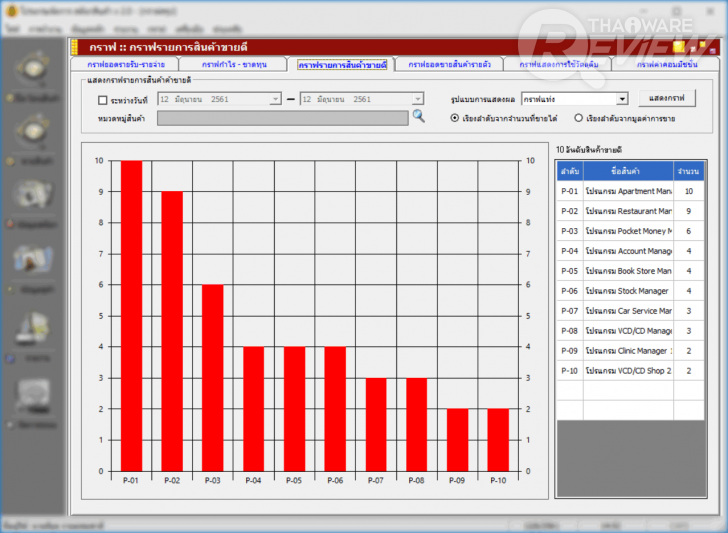728x533 pixels.
Task: Open the end date dropdown picker
Action: click(417, 99)
